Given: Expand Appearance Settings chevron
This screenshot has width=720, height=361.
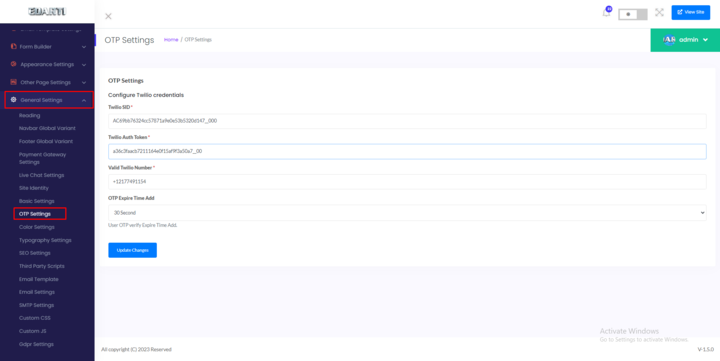Looking at the screenshot, I should pyautogui.click(x=84, y=65).
